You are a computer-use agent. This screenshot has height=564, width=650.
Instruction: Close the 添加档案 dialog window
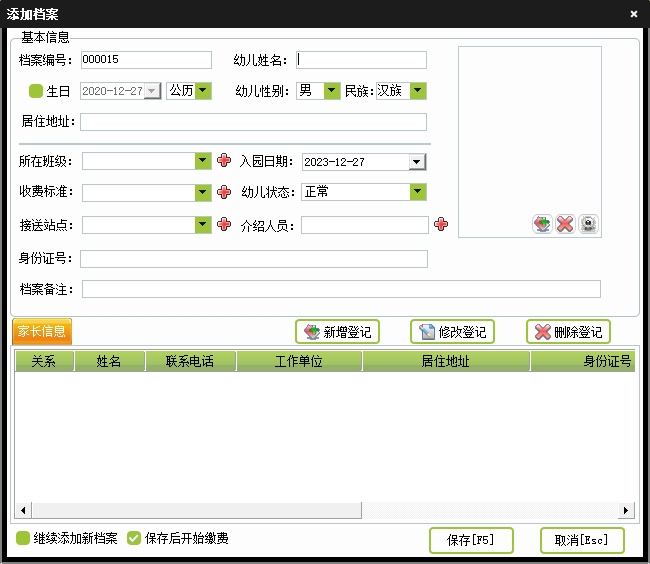pos(634,13)
